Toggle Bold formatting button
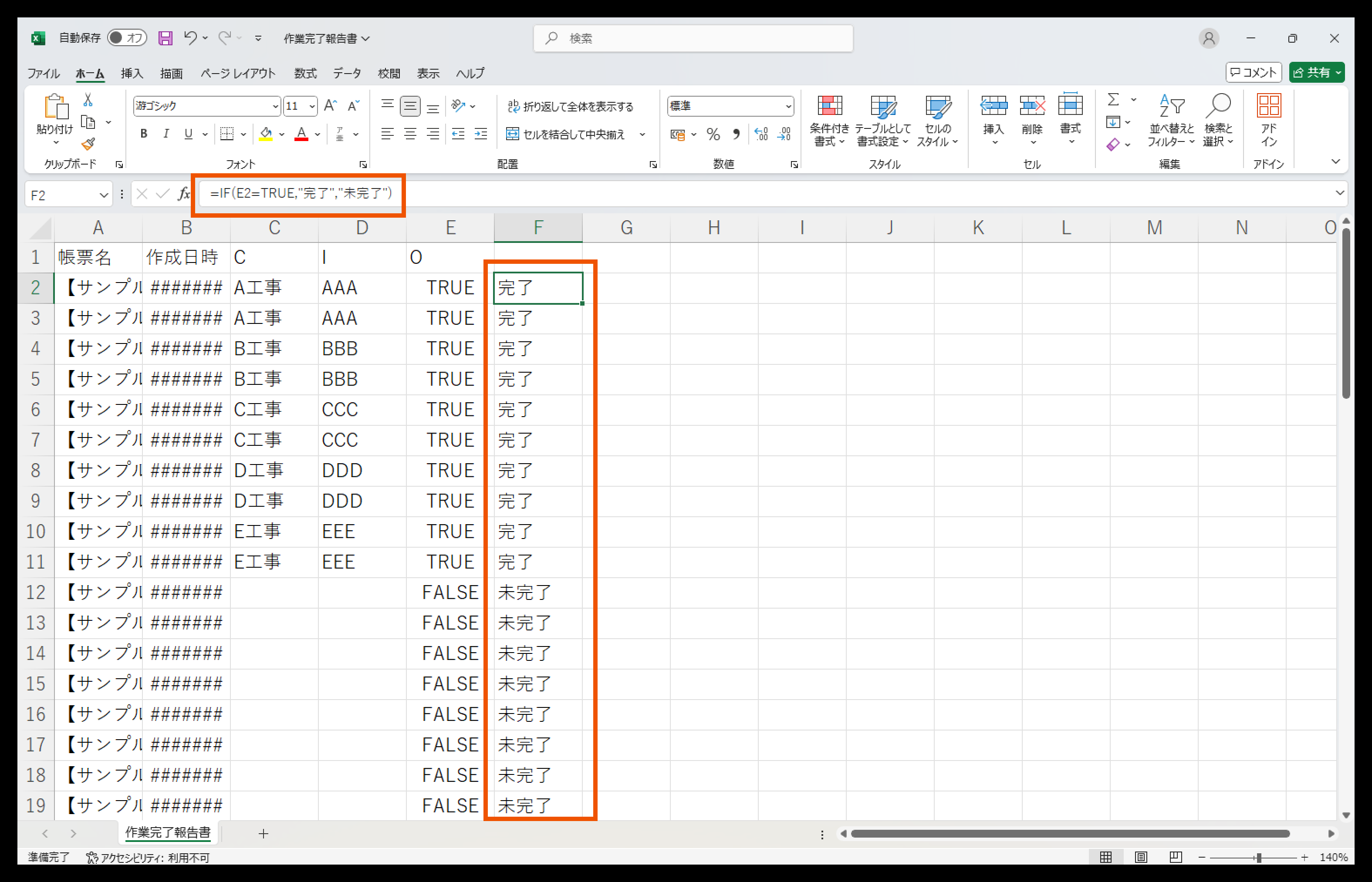1372x882 pixels. [144, 134]
